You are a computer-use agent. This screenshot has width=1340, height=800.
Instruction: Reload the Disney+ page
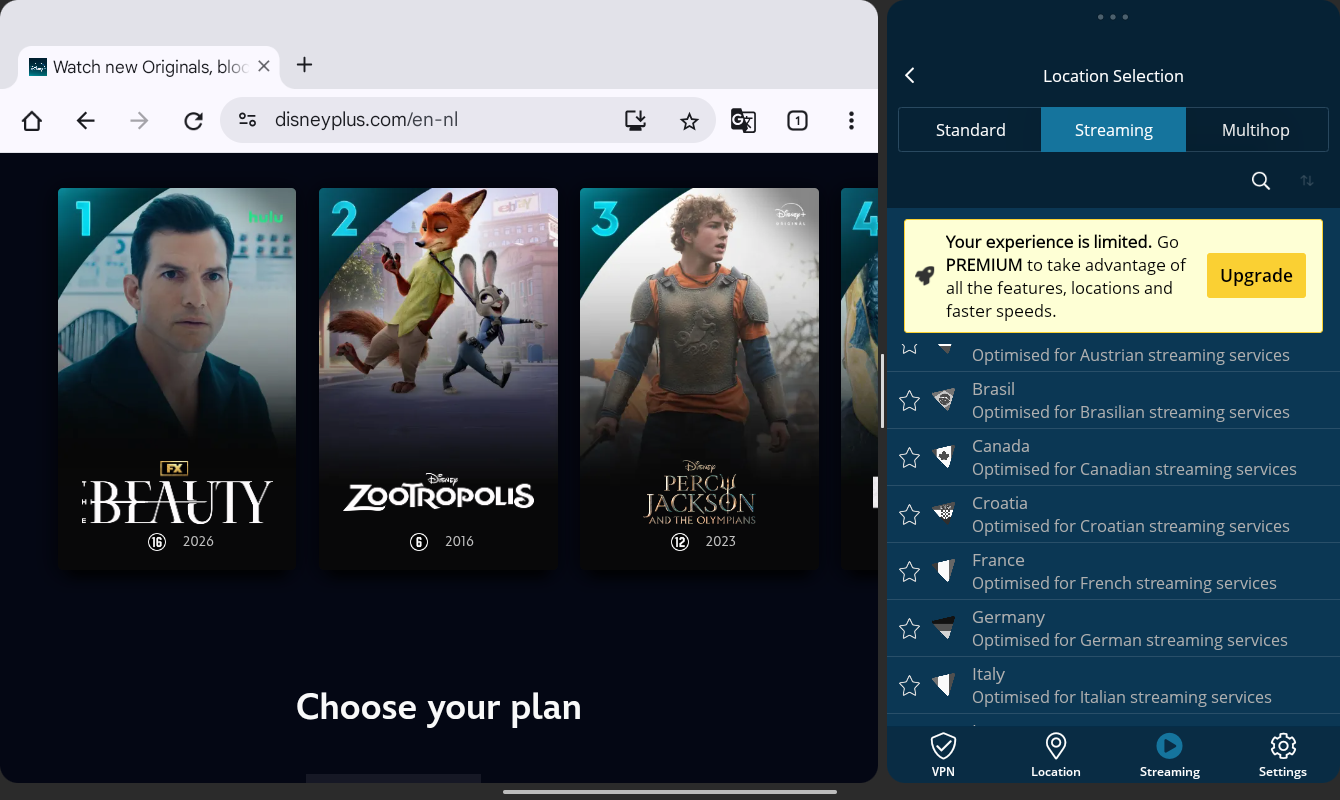(194, 121)
